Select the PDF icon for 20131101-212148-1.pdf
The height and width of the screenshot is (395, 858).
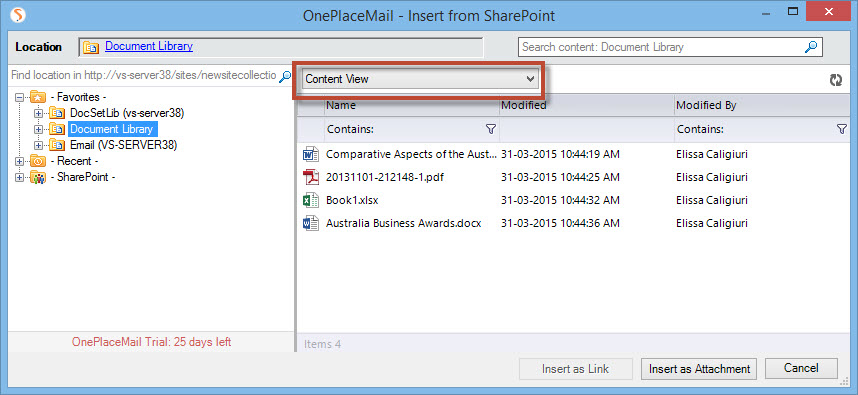(x=311, y=177)
